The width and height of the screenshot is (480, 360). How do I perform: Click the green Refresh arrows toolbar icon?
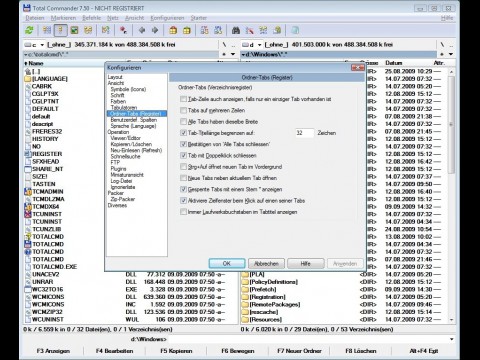pos(29,30)
